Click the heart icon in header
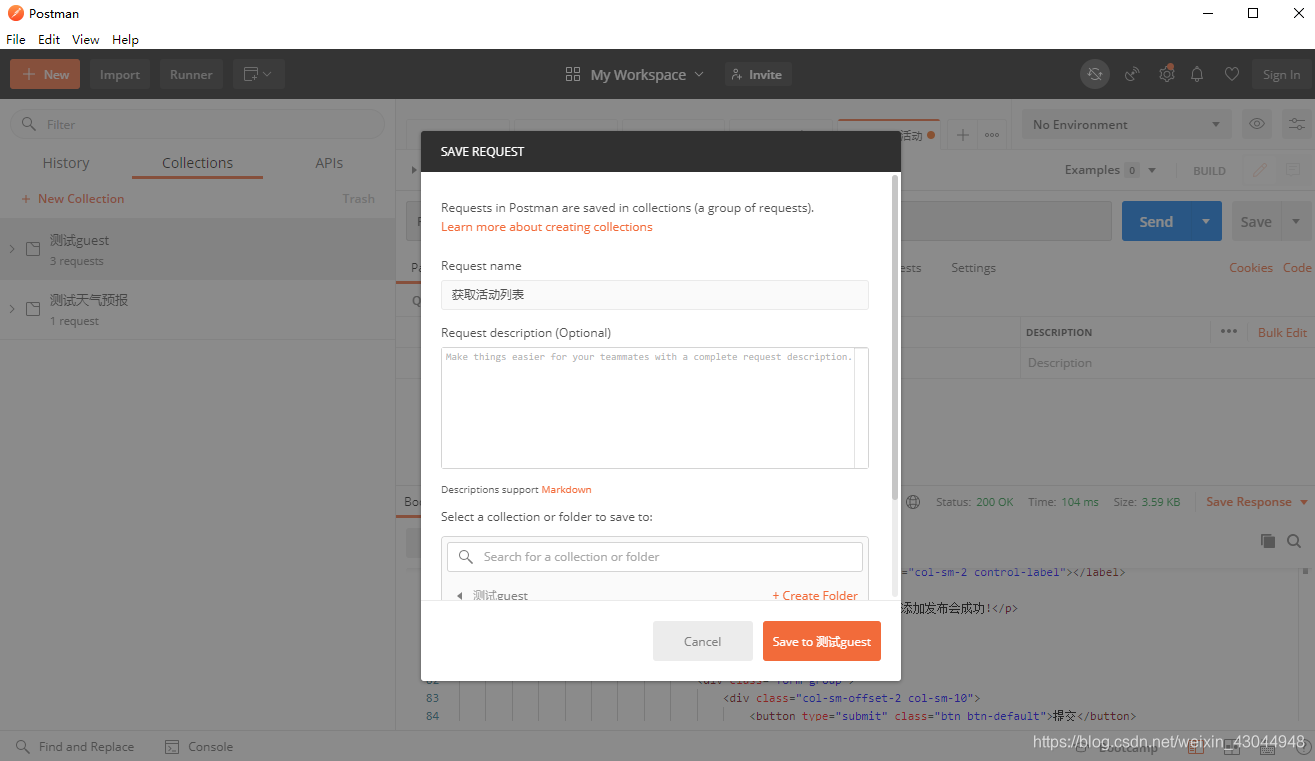Viewport: 1315px width, 761px height. 1232,74
